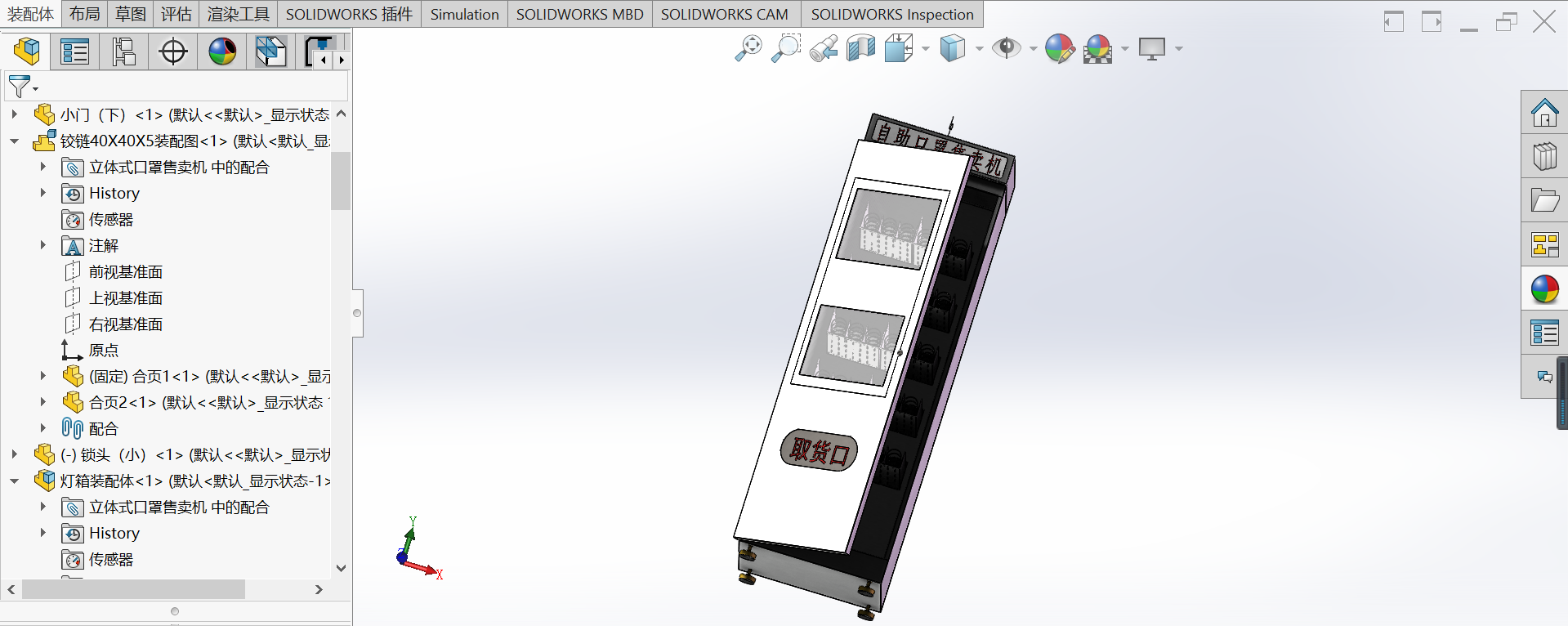Open View Orientation dropdown arrow
The width and height of the screenshot is (1568, 626).
tap(926, 49)
